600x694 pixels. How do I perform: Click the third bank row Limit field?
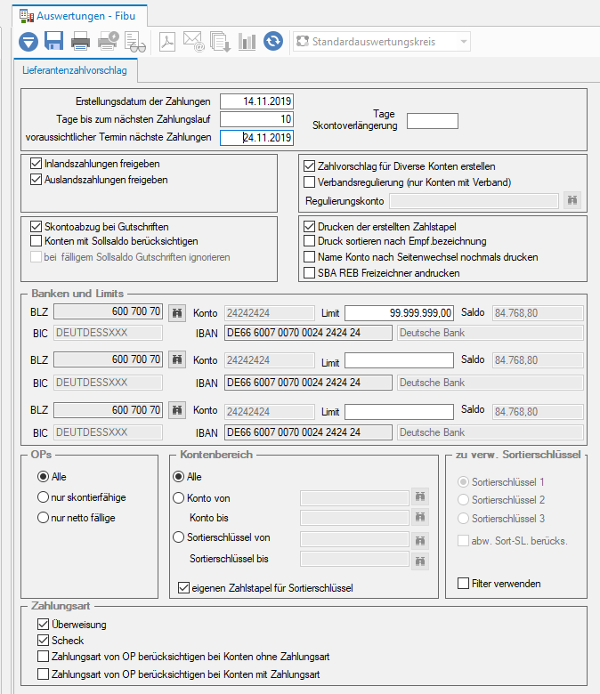399,412
